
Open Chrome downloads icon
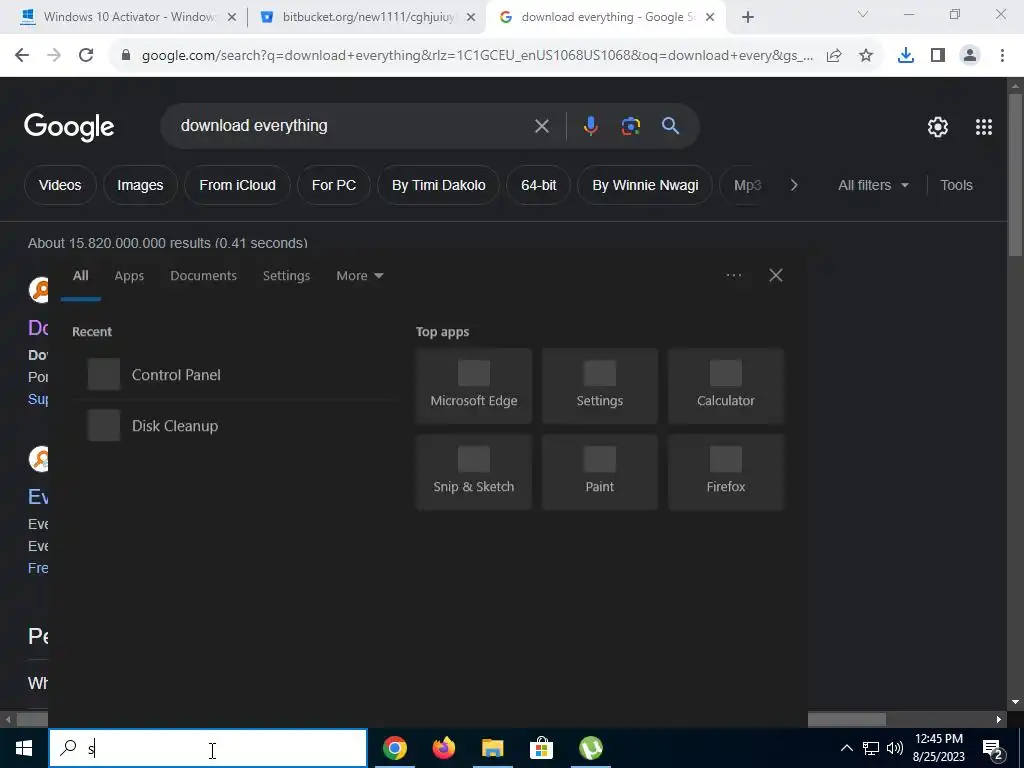(x=905, y=56)
